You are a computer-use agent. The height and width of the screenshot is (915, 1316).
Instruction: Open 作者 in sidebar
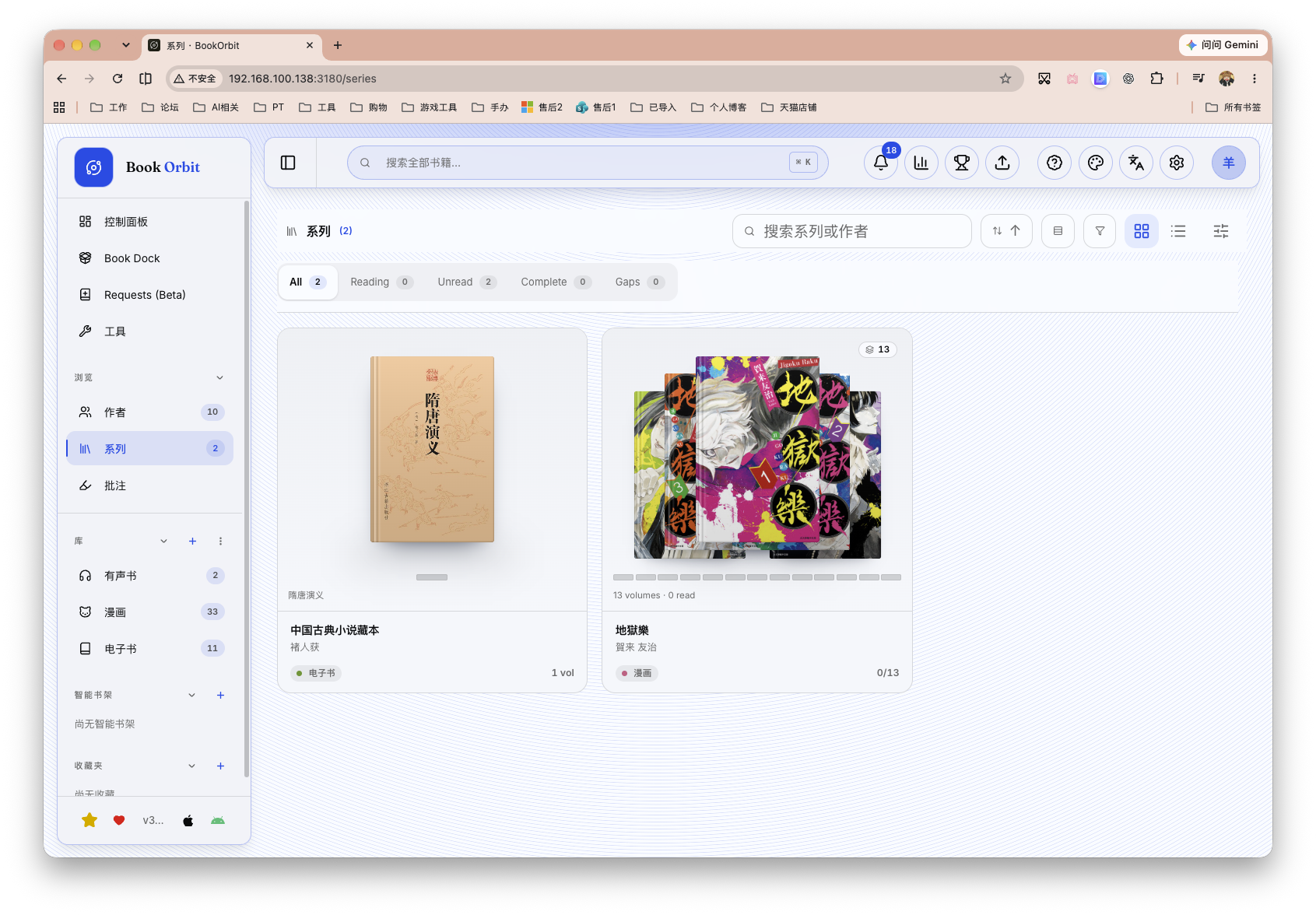pyautogui.click(x=149, y=412)
